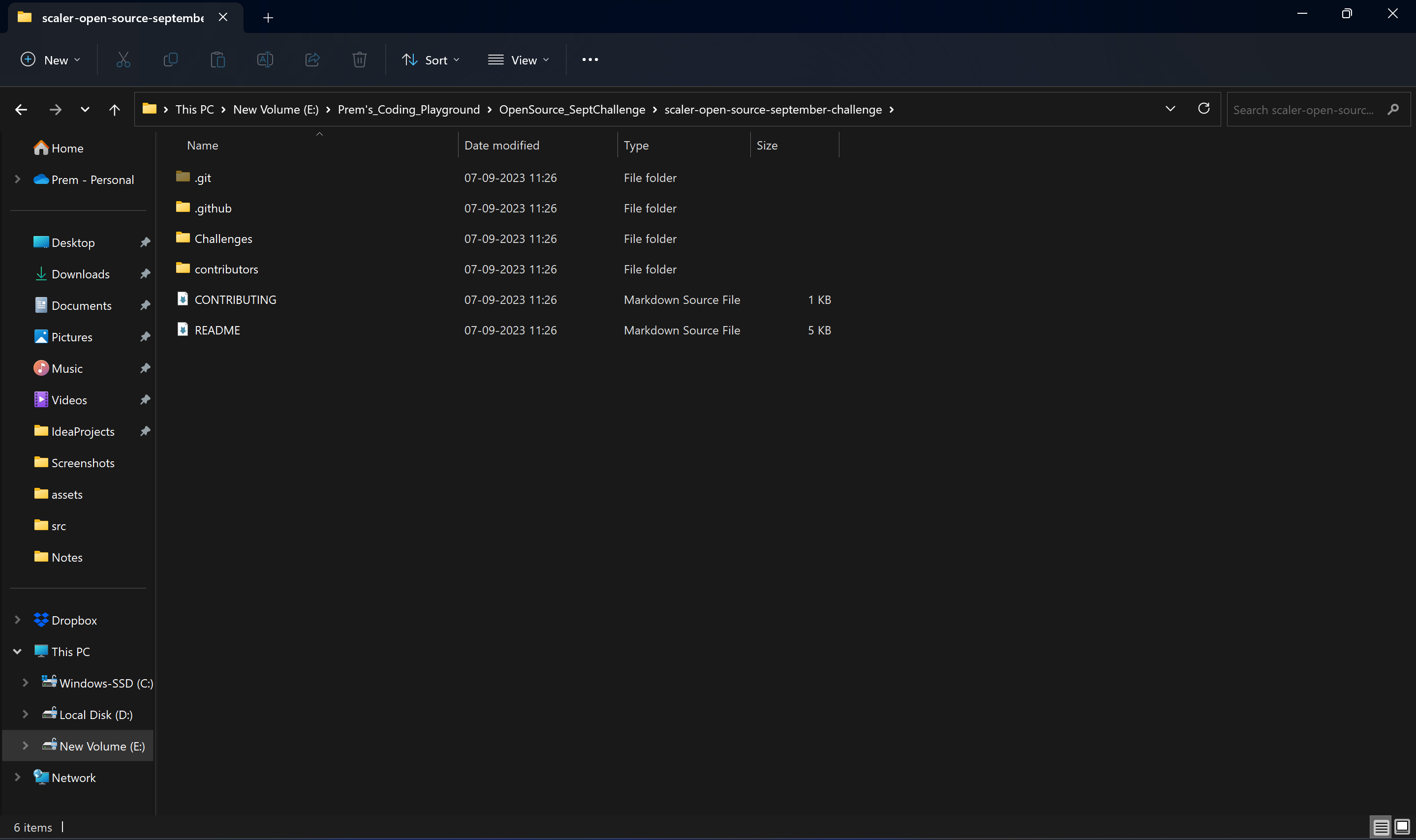Add a new tab with plus button

pos(268,18)
